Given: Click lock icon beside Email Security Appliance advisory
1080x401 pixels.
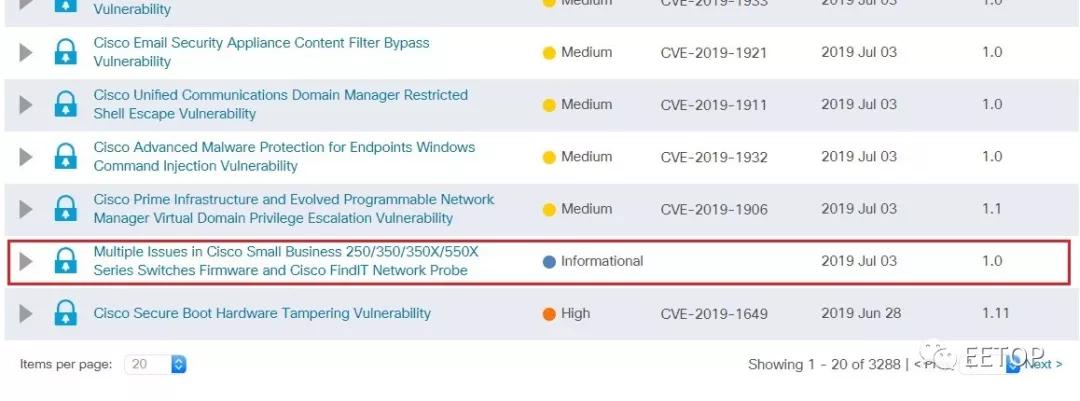Looking at the screenshot, I should 65,52.
